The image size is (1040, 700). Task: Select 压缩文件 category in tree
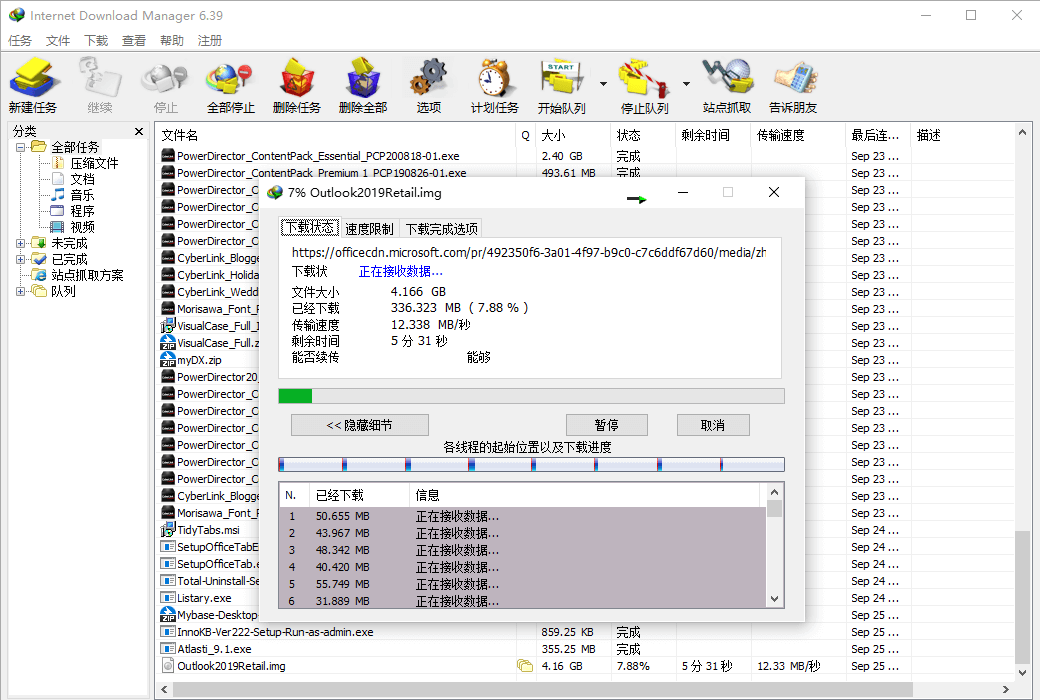(94, 163)
